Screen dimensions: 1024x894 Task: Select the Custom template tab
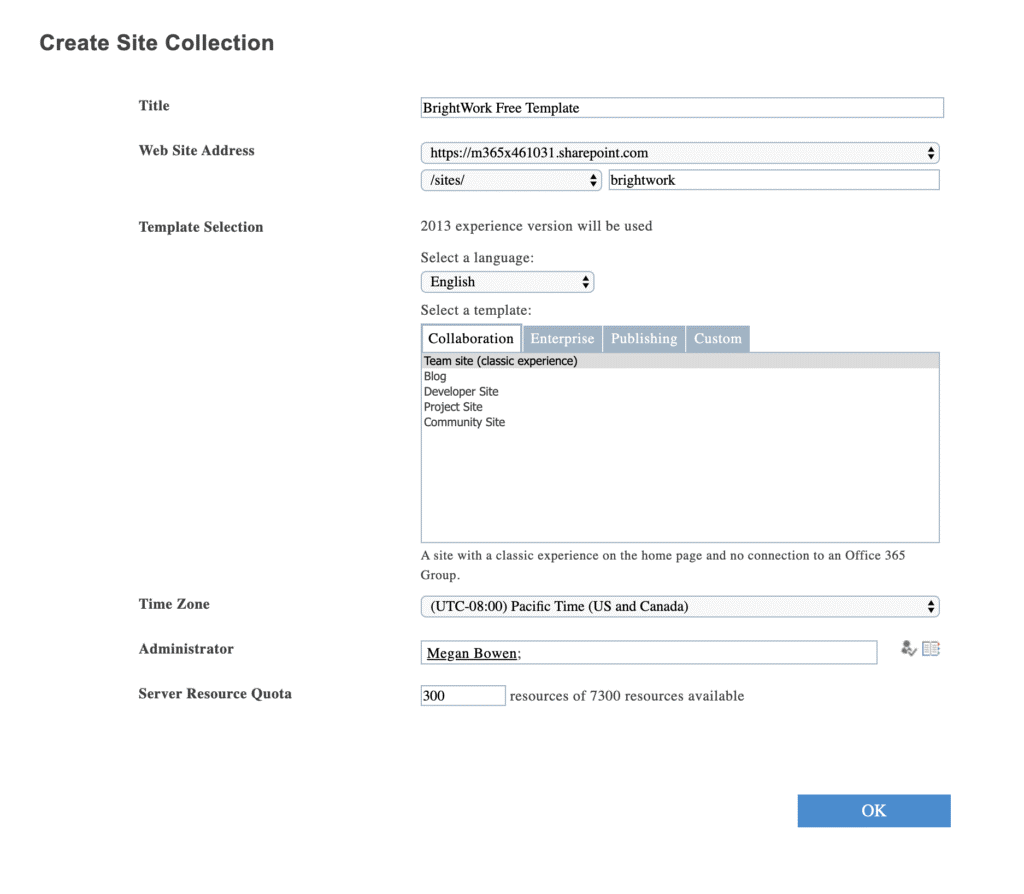[718, 339]
